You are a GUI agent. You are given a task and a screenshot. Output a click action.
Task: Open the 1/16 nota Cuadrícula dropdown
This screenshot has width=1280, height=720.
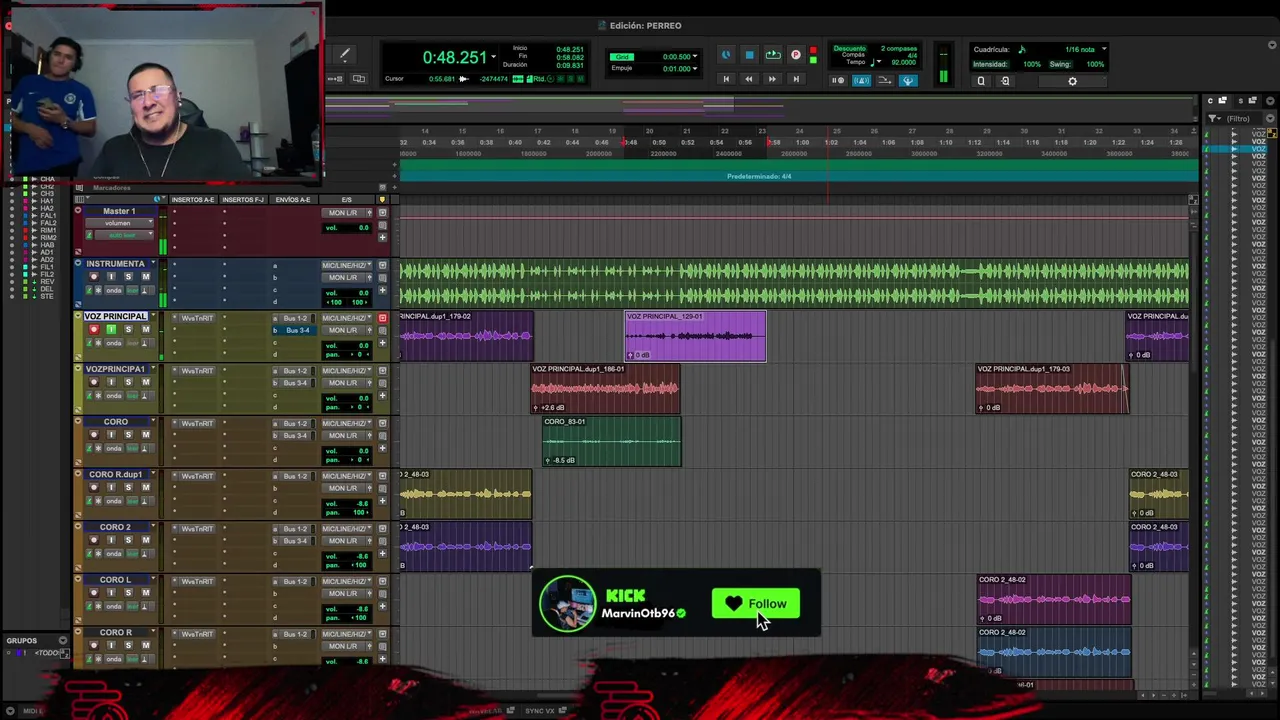point(1103,49)
